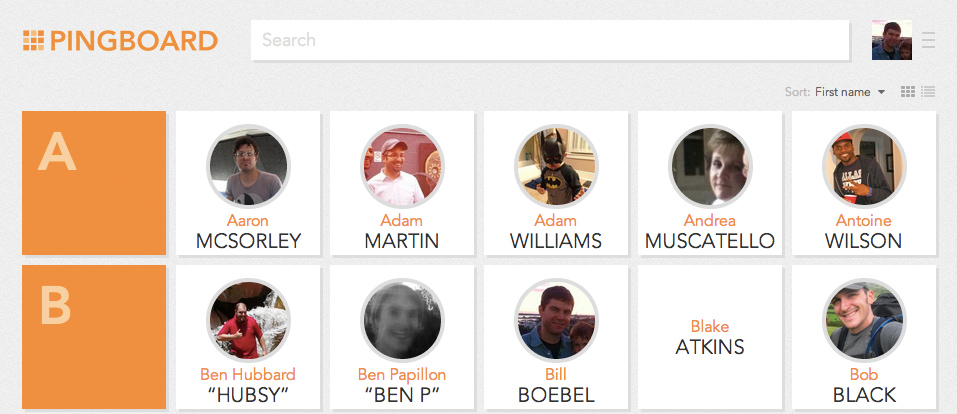
Task: Open Andrea Muscatello's profile photo
Action: pyautogui.click(x=710, y=166)
